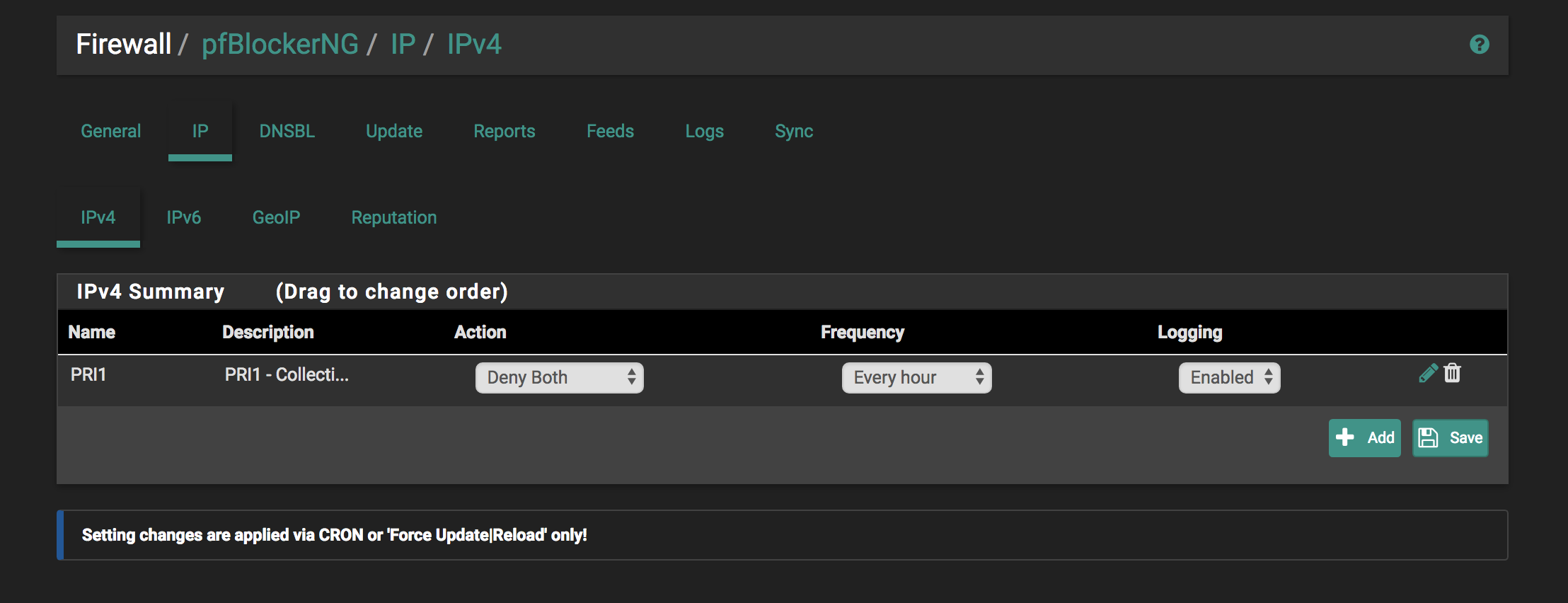The image size is (1568, 603).
Task: Click the Add button
Action: click(1364, 438)
